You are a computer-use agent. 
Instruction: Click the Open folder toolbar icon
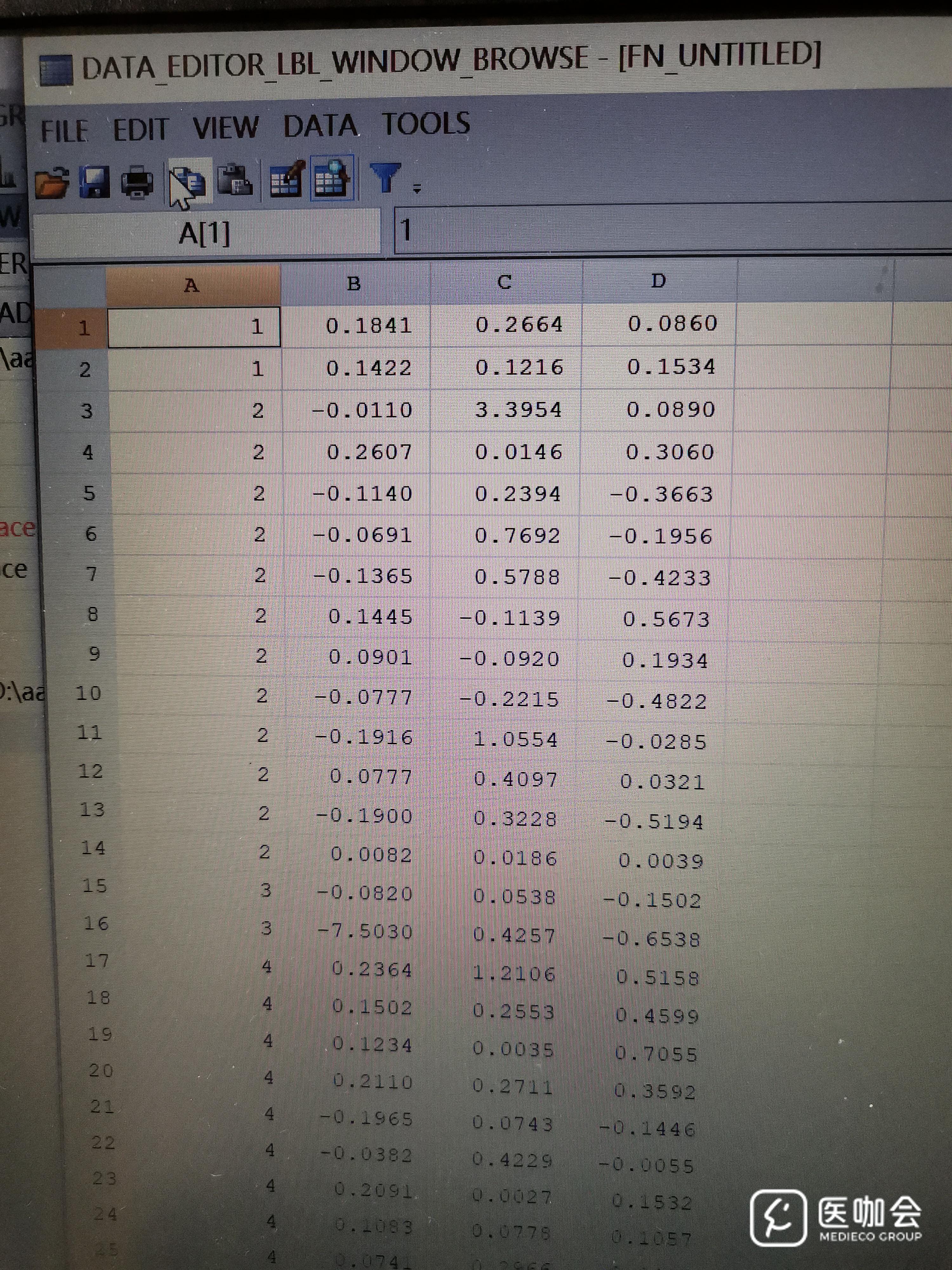[x=52, y=183]
